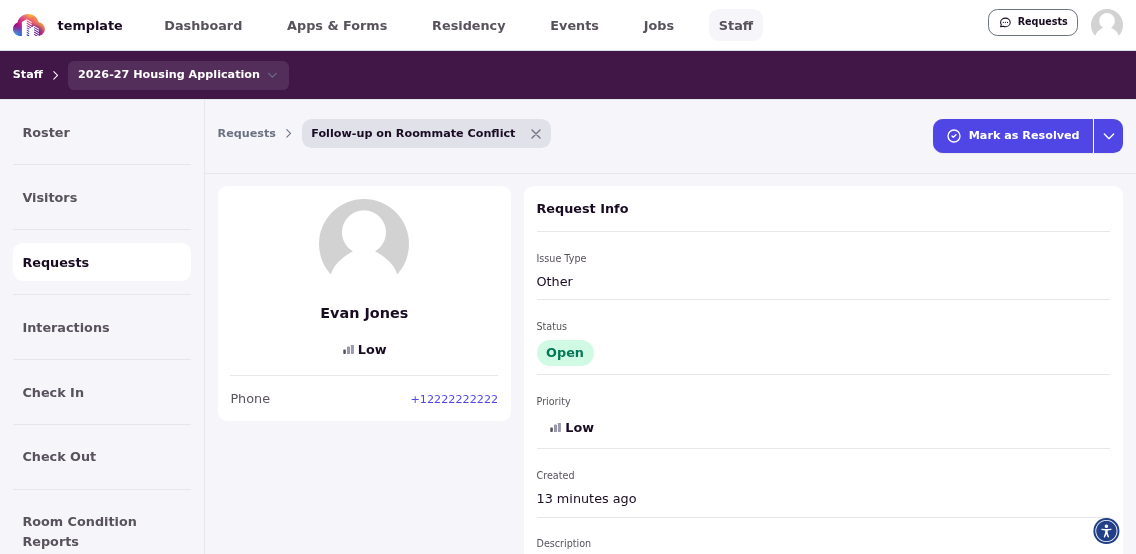Viewport: 1136px width, 554px height.
Task: Click the Low priority under Evan Jones
Action: coord(364,350)
